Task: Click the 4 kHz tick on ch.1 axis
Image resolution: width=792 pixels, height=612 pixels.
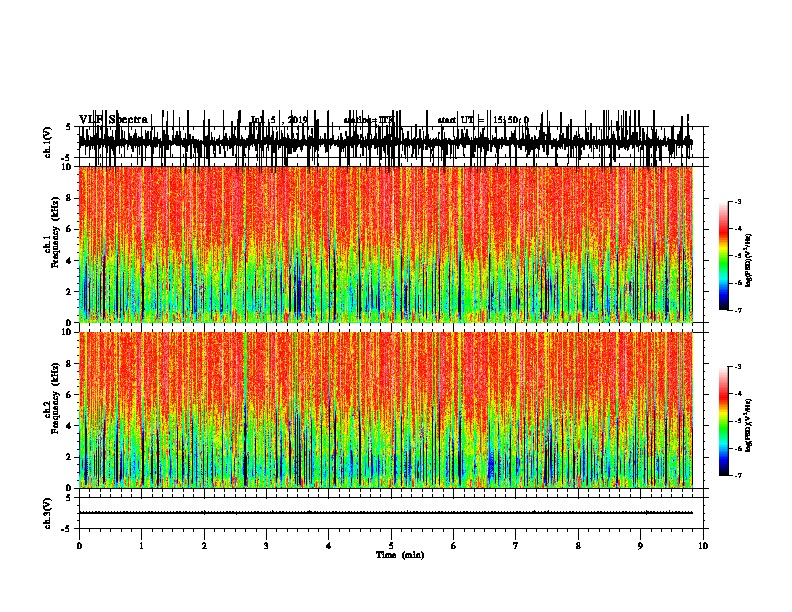Action: click(x=69, y=261)
